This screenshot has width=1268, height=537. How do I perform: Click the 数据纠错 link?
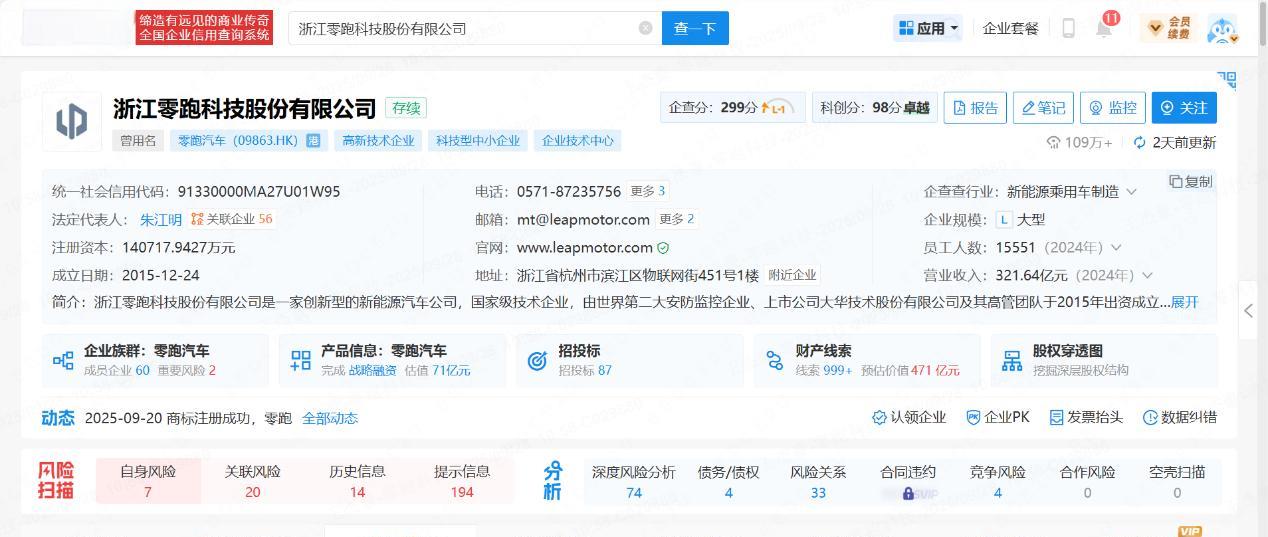[1180, 417]
